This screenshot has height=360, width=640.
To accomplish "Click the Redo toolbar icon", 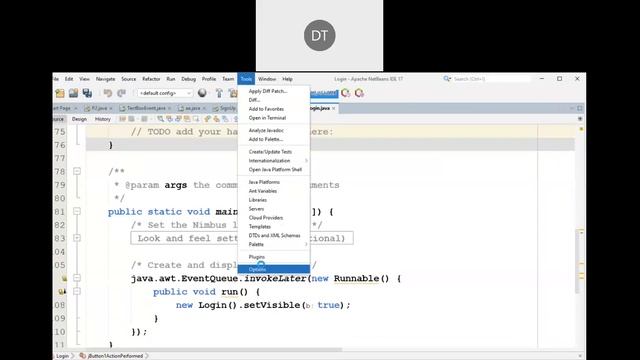I will (121, 93).
